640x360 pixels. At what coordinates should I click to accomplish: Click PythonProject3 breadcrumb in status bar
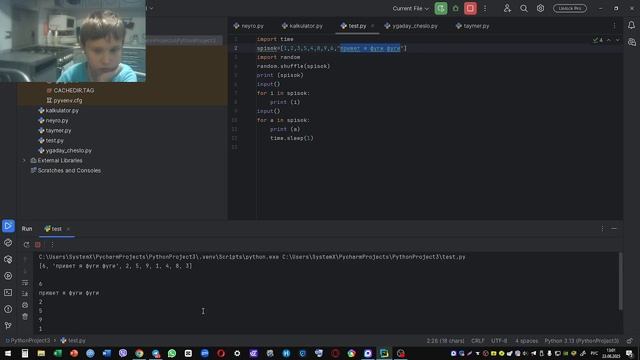pyautogui.click(x=28, y=340)
